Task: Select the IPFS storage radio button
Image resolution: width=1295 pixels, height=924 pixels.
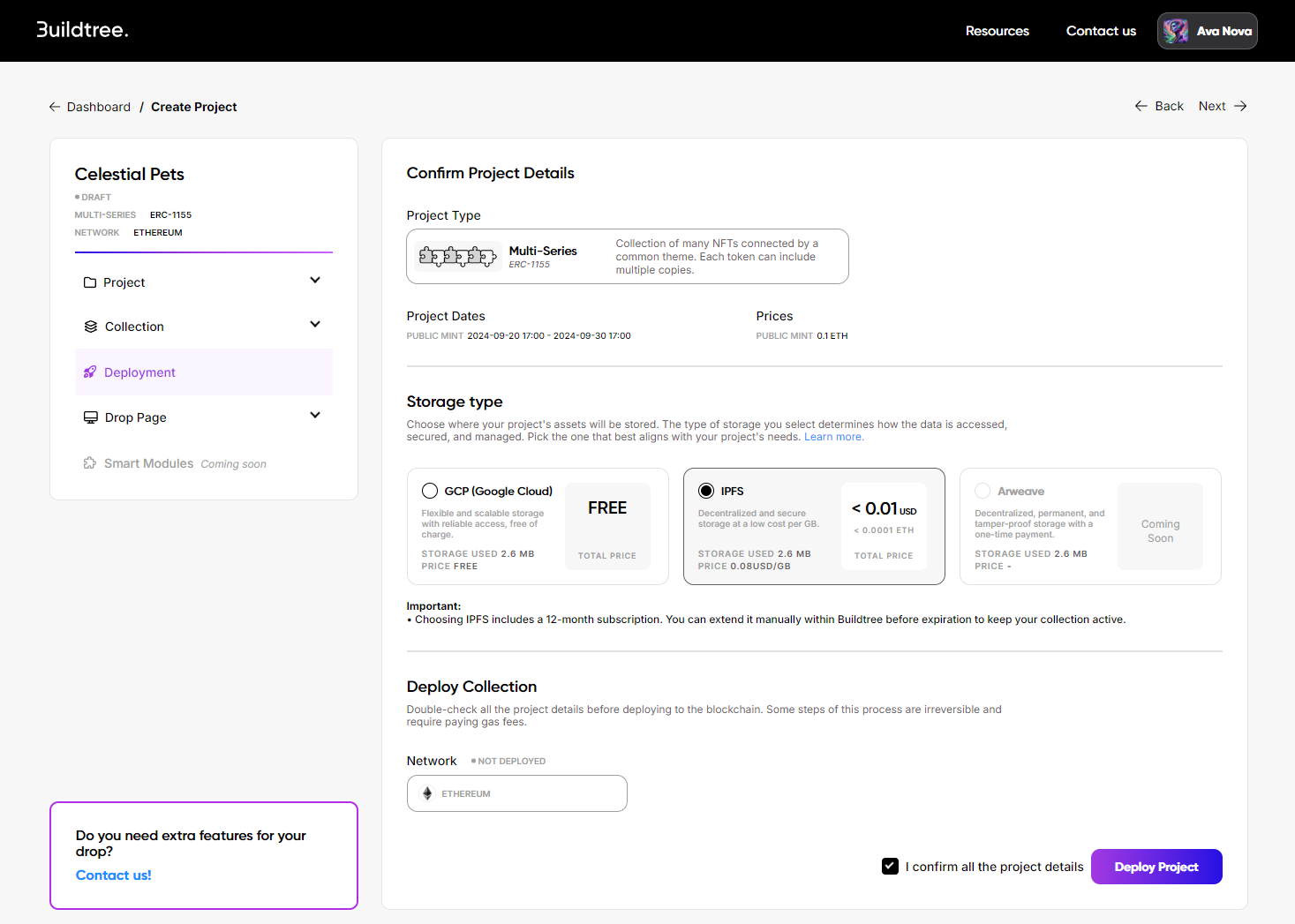Action: (706, 491)
